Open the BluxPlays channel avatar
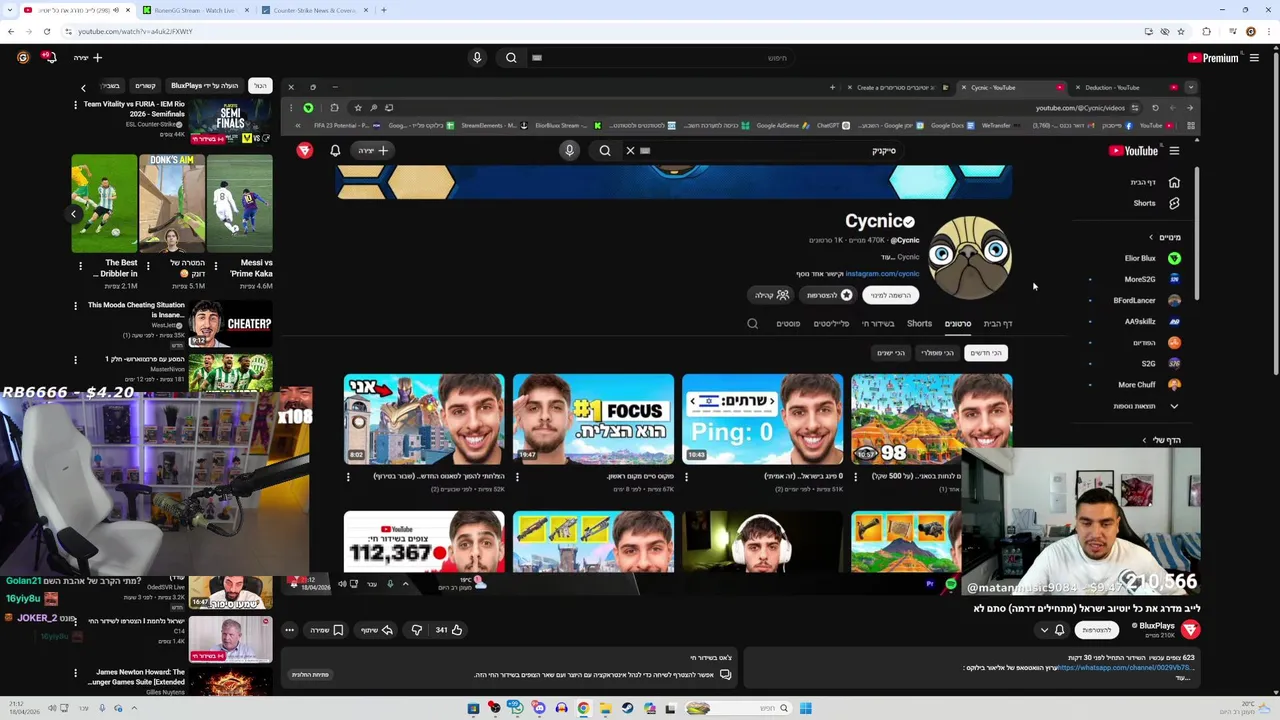 [1190, 629]
